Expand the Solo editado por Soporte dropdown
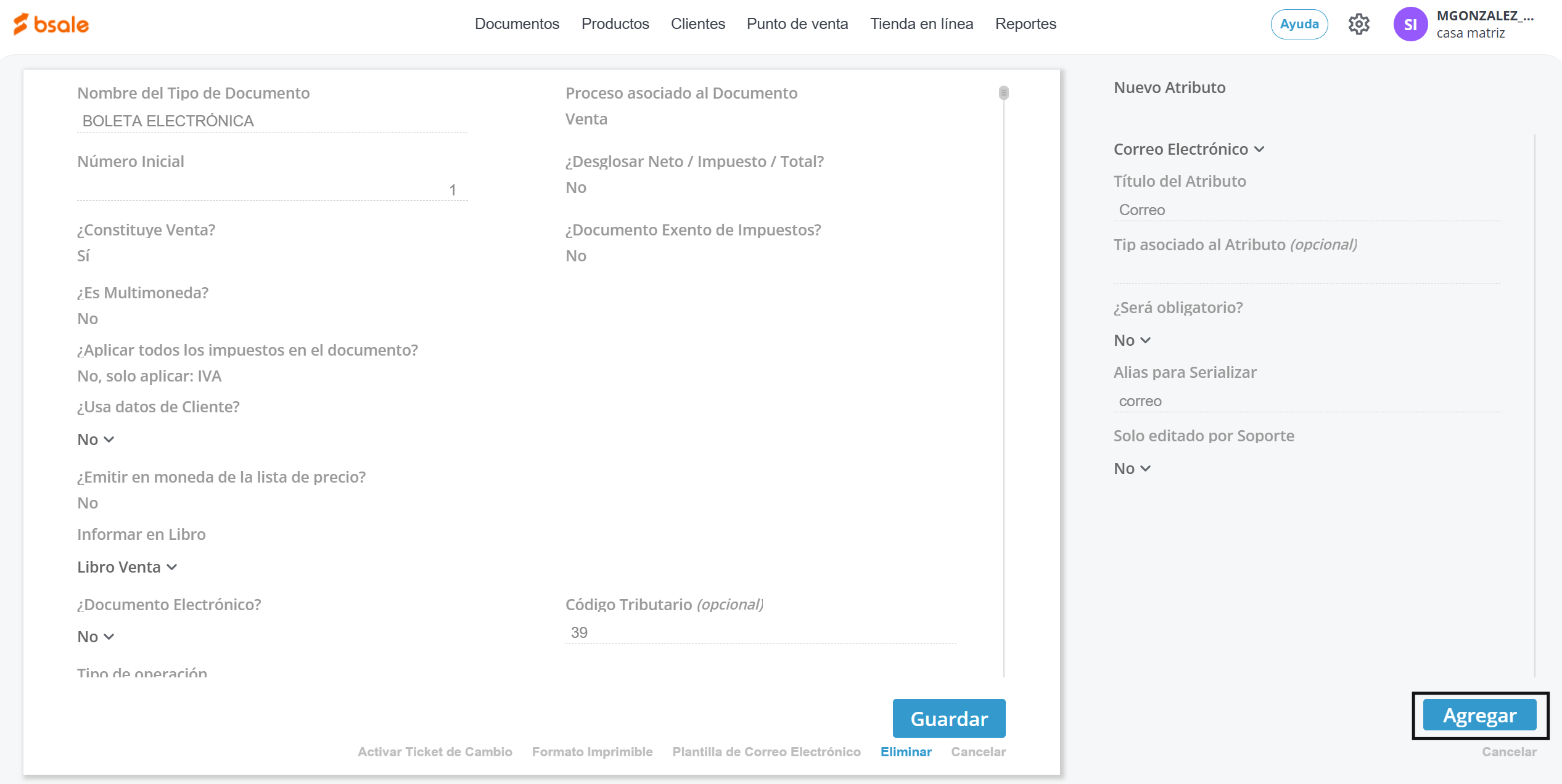This screenshot has height=784, width=1562. [1132, 468]
